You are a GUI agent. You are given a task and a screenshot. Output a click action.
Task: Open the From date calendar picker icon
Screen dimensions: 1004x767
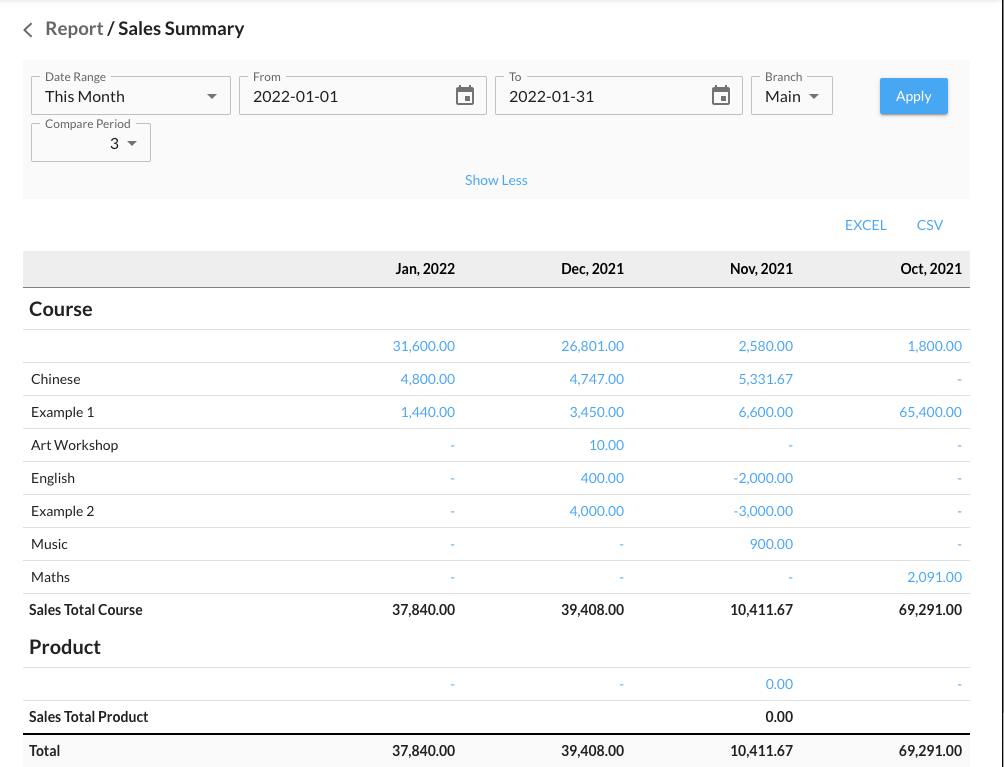point(464,96)
